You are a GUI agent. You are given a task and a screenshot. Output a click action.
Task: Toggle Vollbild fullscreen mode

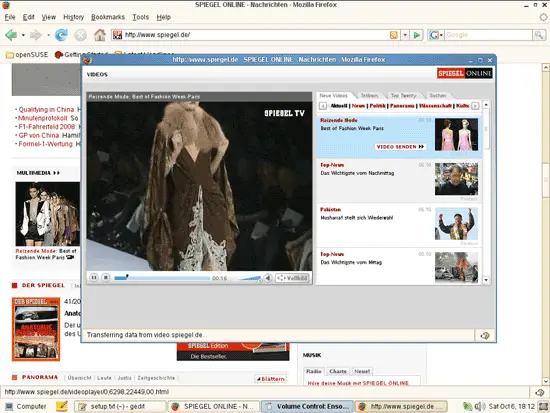(292, 278)
